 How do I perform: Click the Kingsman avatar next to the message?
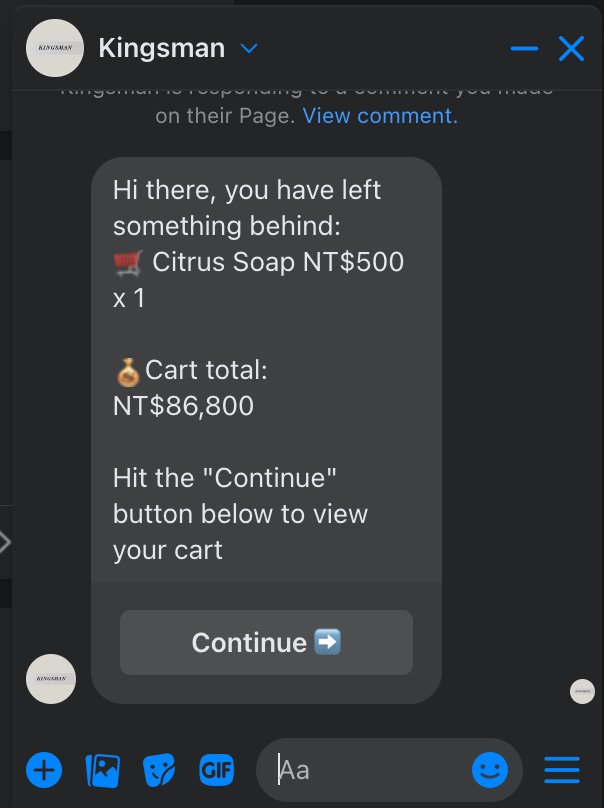point(51,679)
